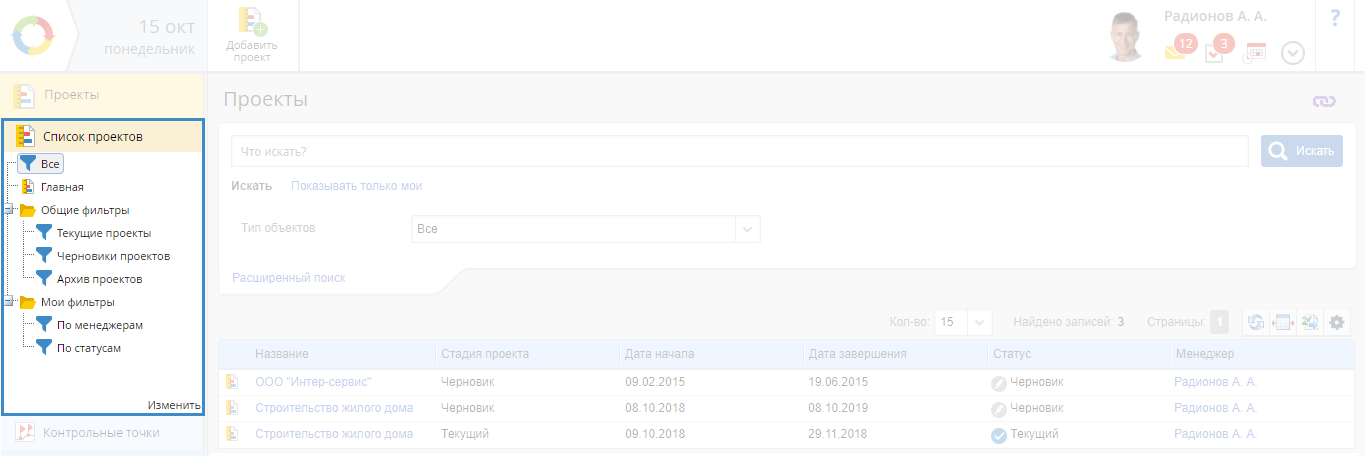Open project ООО "Интер-сервис" link
1365x456 pixels.
(x=313, y=381)
